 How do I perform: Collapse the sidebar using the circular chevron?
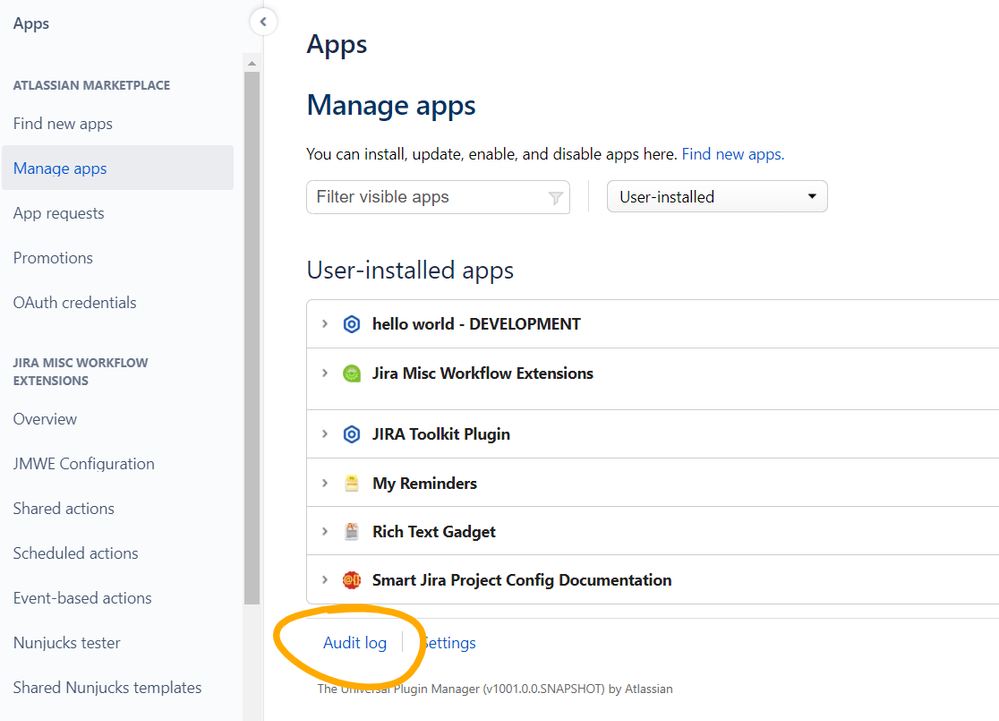pyautogui.click(x=263, y=20)
